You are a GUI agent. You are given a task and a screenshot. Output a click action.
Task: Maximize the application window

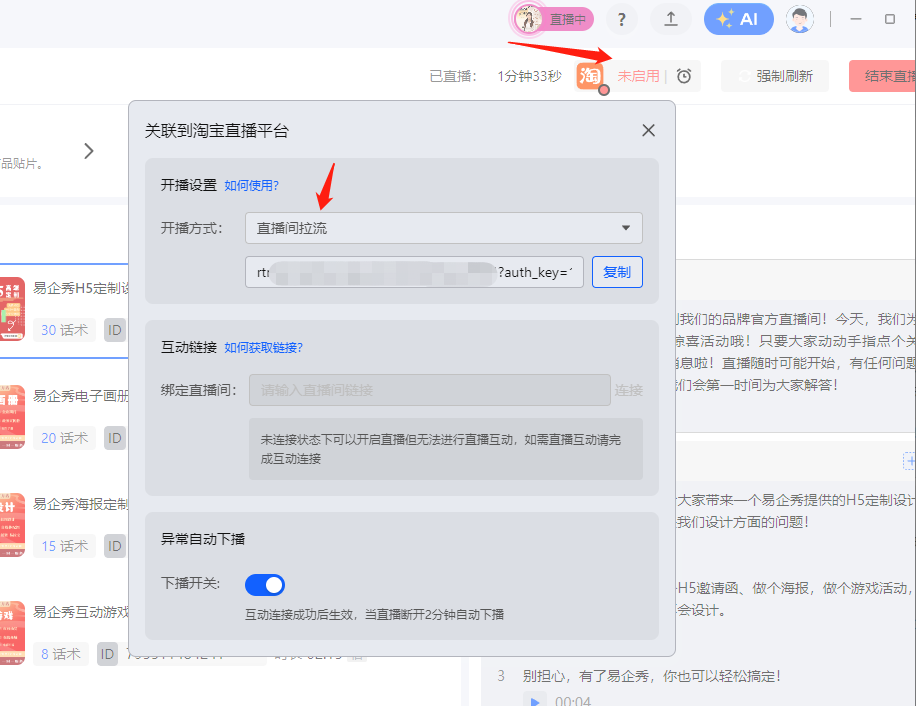[x=890, y=19]
